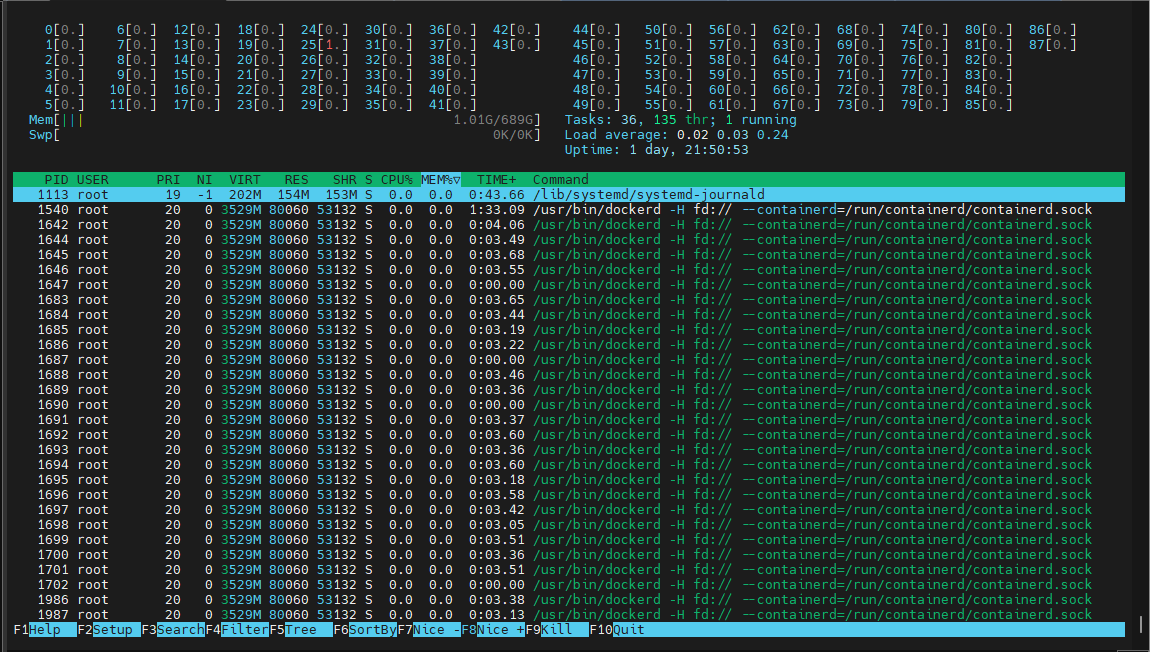This screenshot has height=652, width=1150.
Task: Select systemd-journald process row PID 1113
Action: pos(568,194)
